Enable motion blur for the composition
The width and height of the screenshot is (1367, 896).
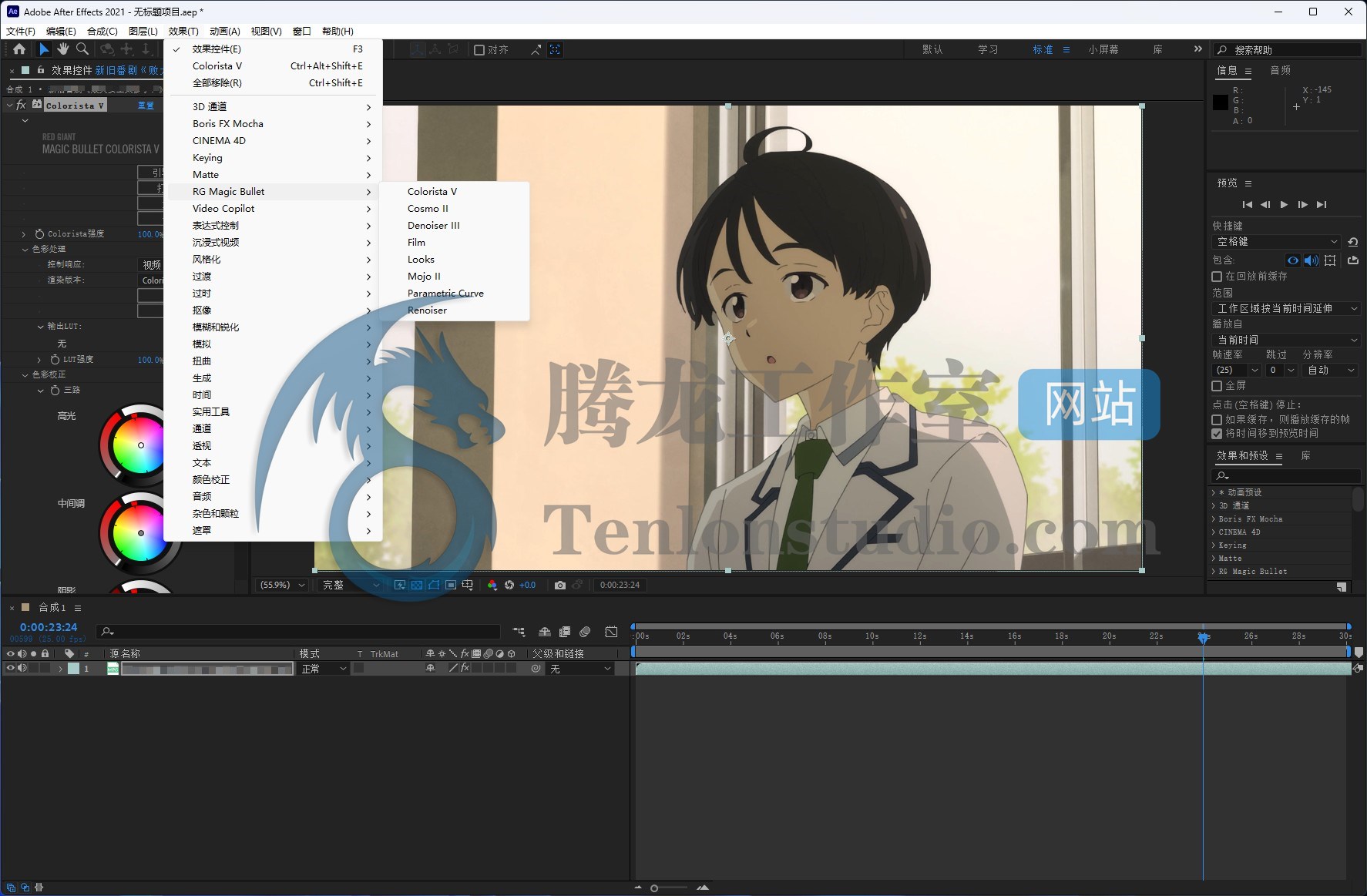click(585, 632)
